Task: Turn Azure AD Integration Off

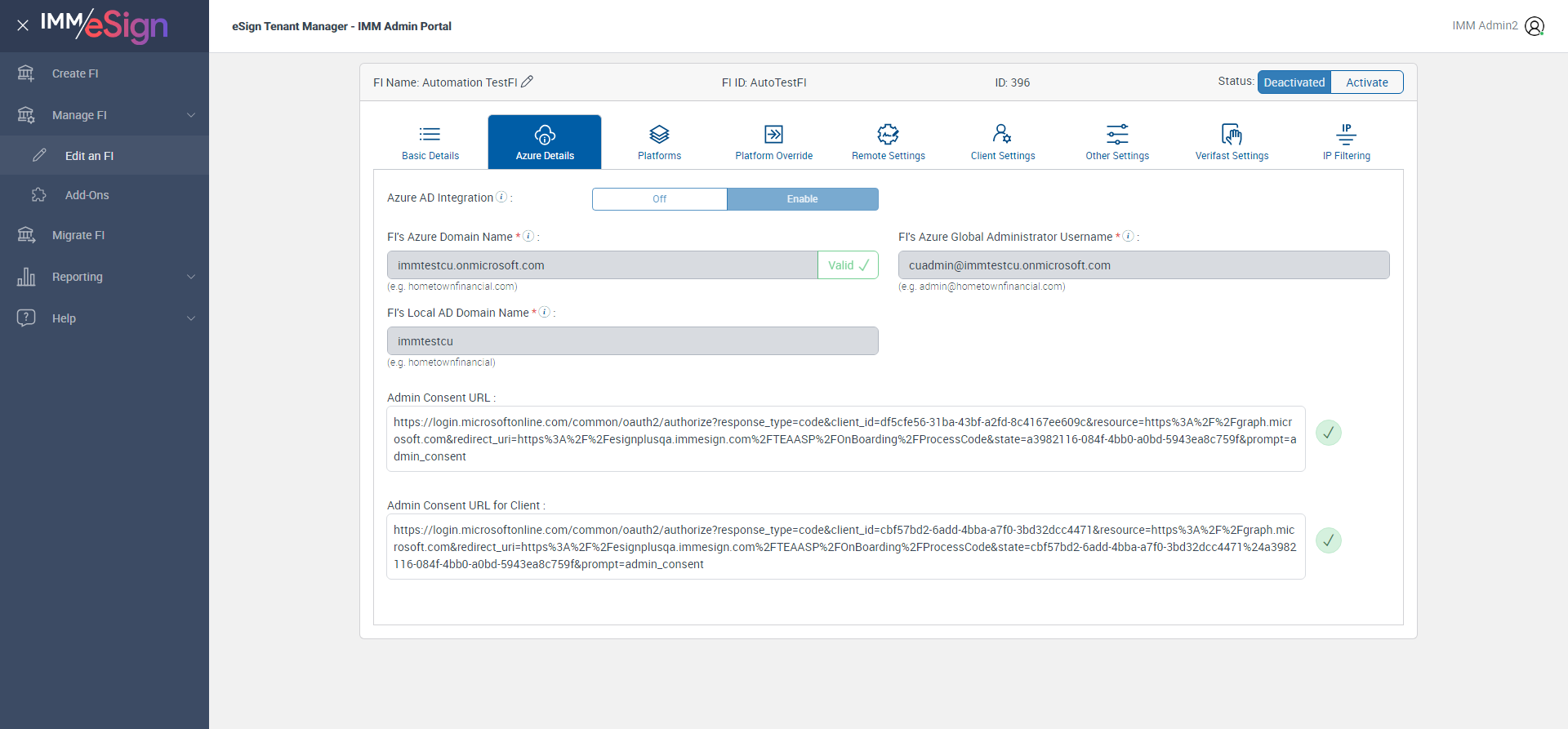Action: pos(659,199)
